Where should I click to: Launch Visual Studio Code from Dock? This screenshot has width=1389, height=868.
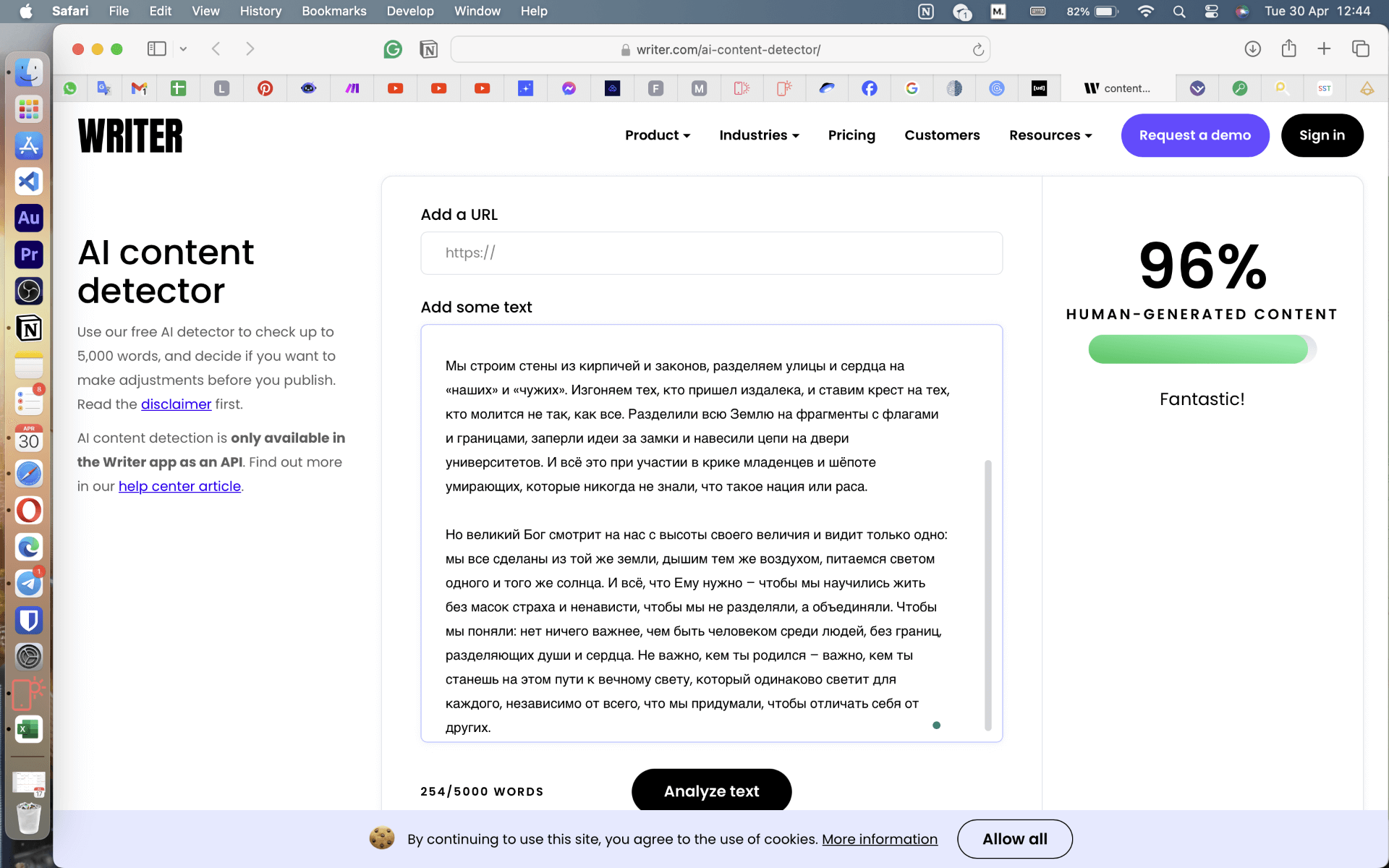click(x=29, y=182)
